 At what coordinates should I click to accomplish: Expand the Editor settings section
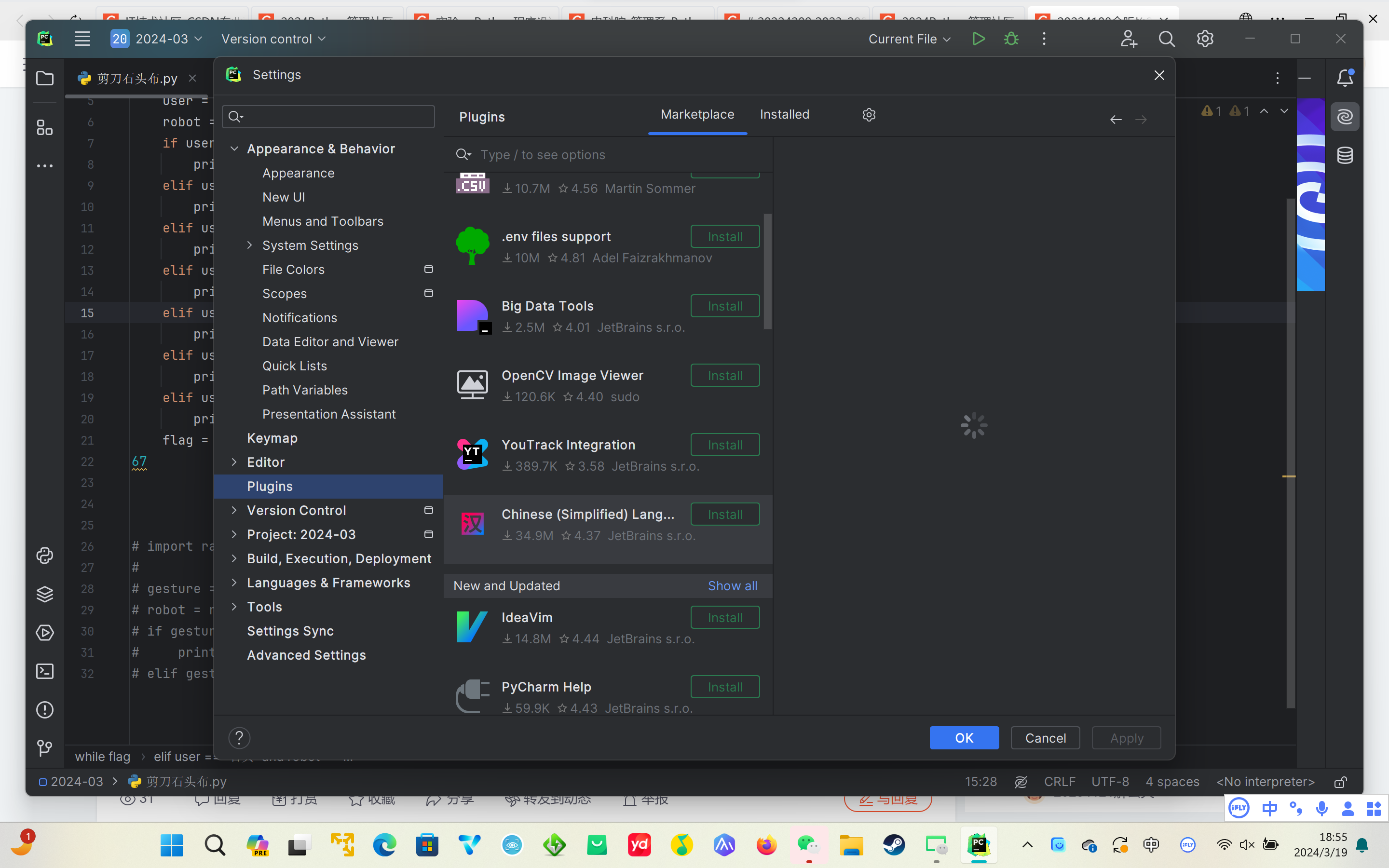pos(234,462)
